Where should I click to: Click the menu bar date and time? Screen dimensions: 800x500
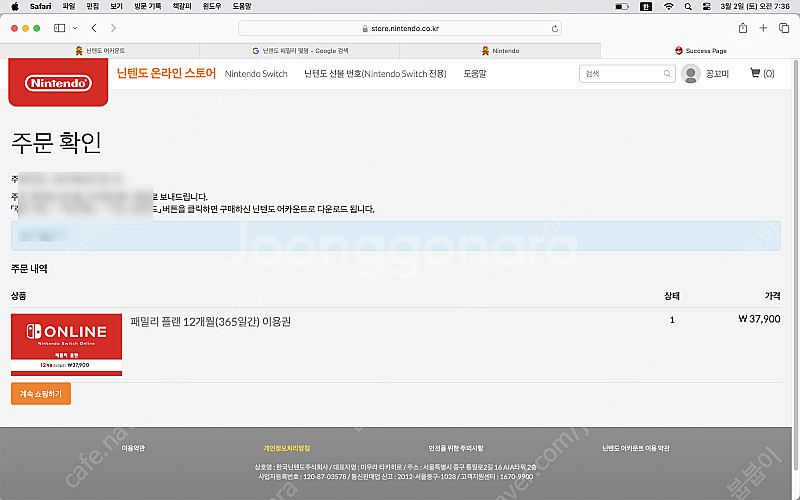click(755, 7)
